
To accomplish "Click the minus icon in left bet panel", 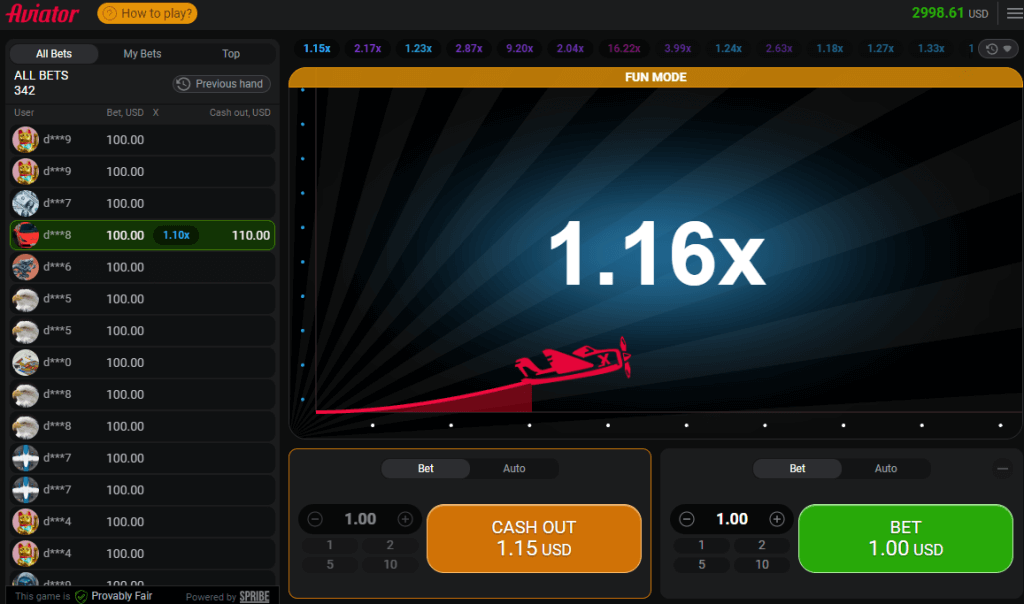I will pos(315,519).
